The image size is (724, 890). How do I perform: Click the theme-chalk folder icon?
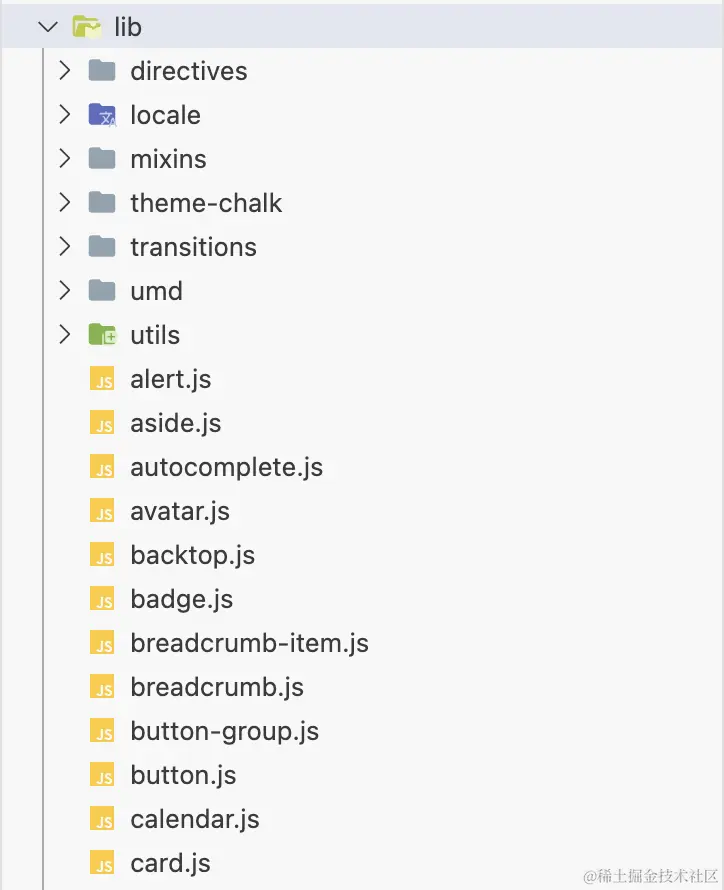[102, 204]
